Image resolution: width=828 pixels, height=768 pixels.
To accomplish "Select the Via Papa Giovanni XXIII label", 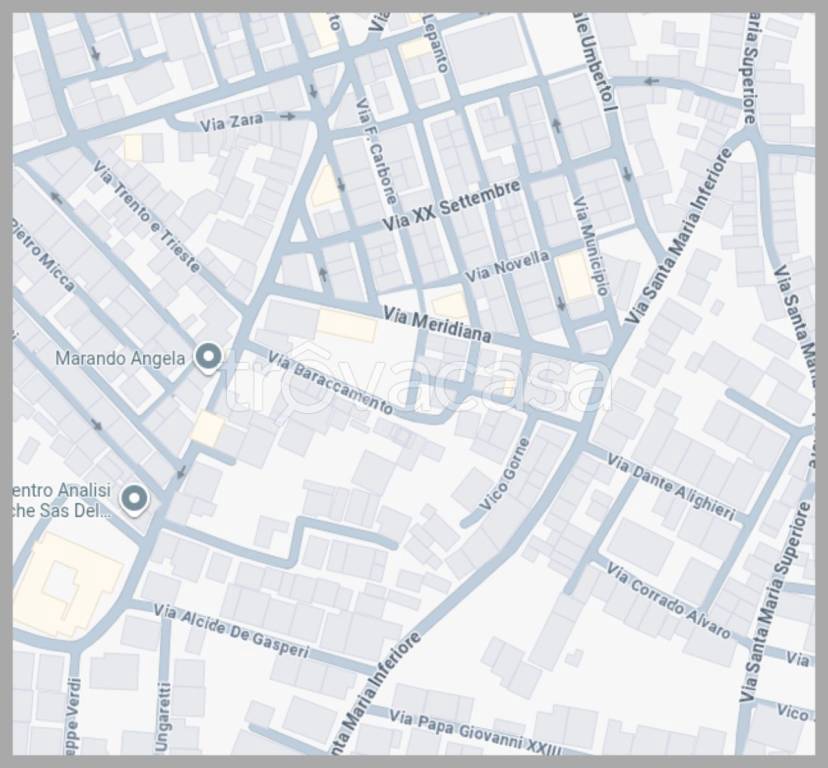I will (476, 733).
